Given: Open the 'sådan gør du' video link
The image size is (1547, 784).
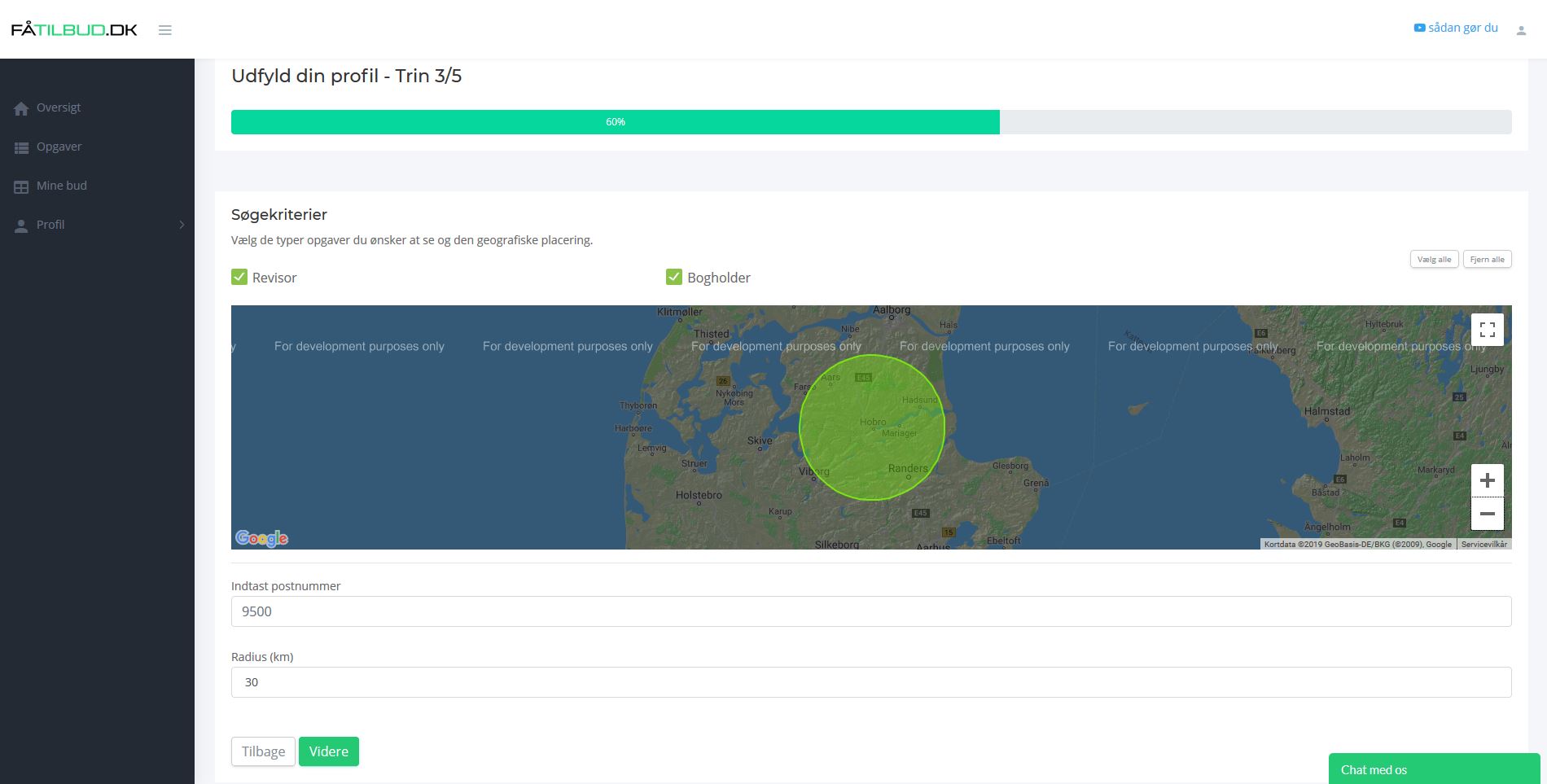Looking at the screenshot, I should point(1456,28).
